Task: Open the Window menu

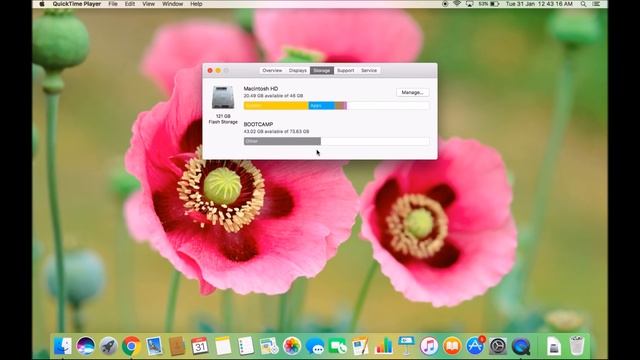Action: (173, 4)
